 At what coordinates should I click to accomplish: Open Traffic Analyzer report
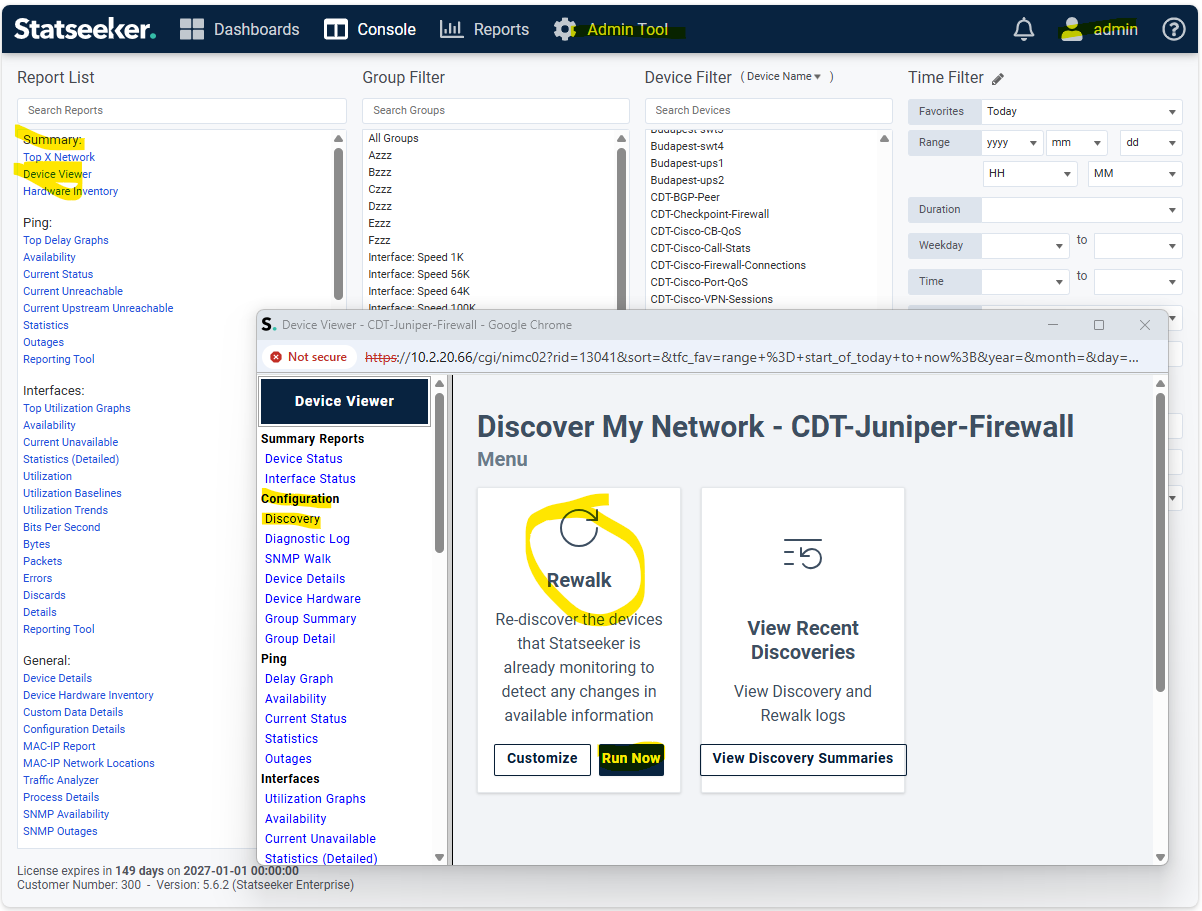61,780
